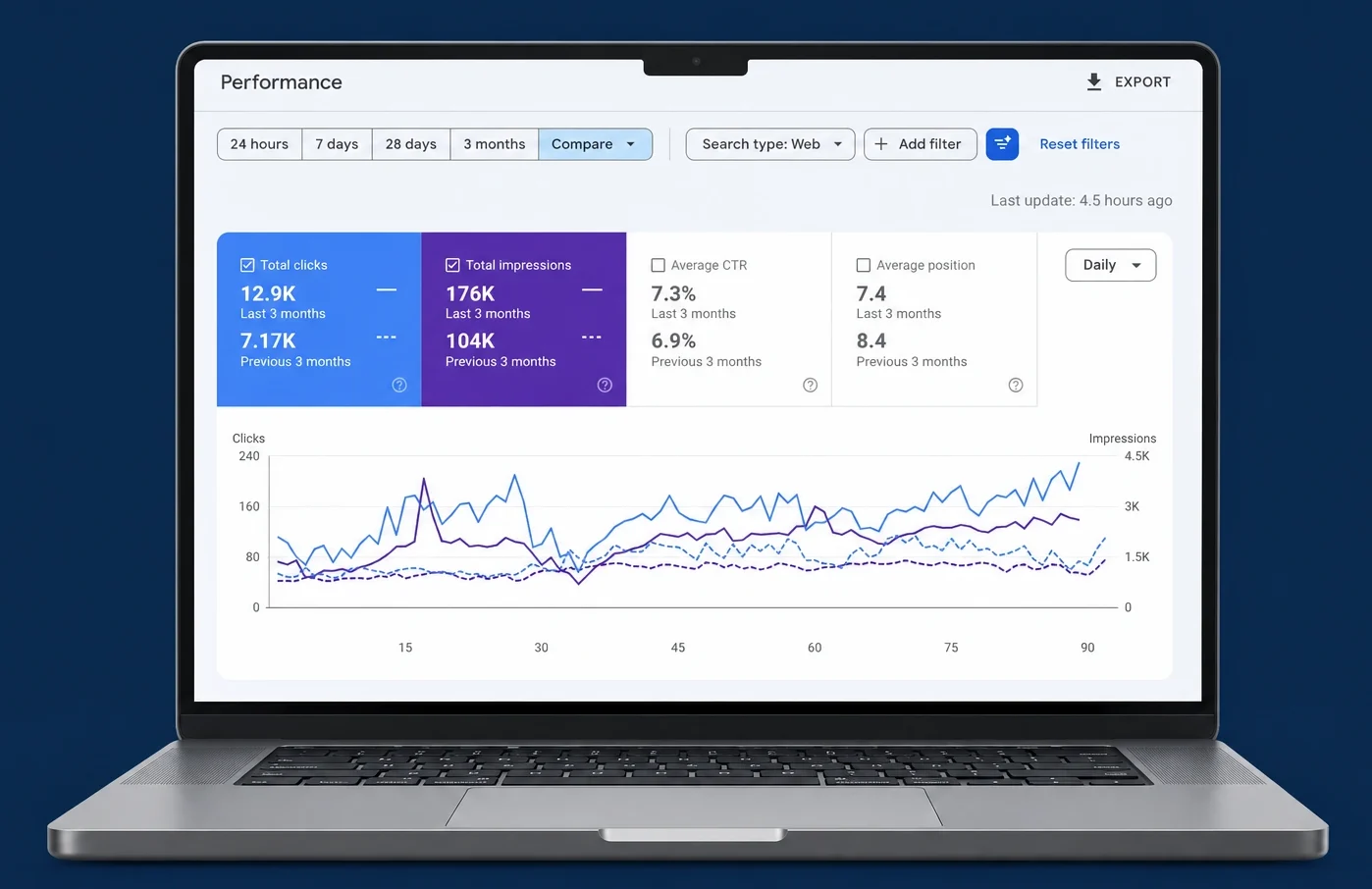
Task: Click the 240 clicks axis value
Action: coord(249,456)
